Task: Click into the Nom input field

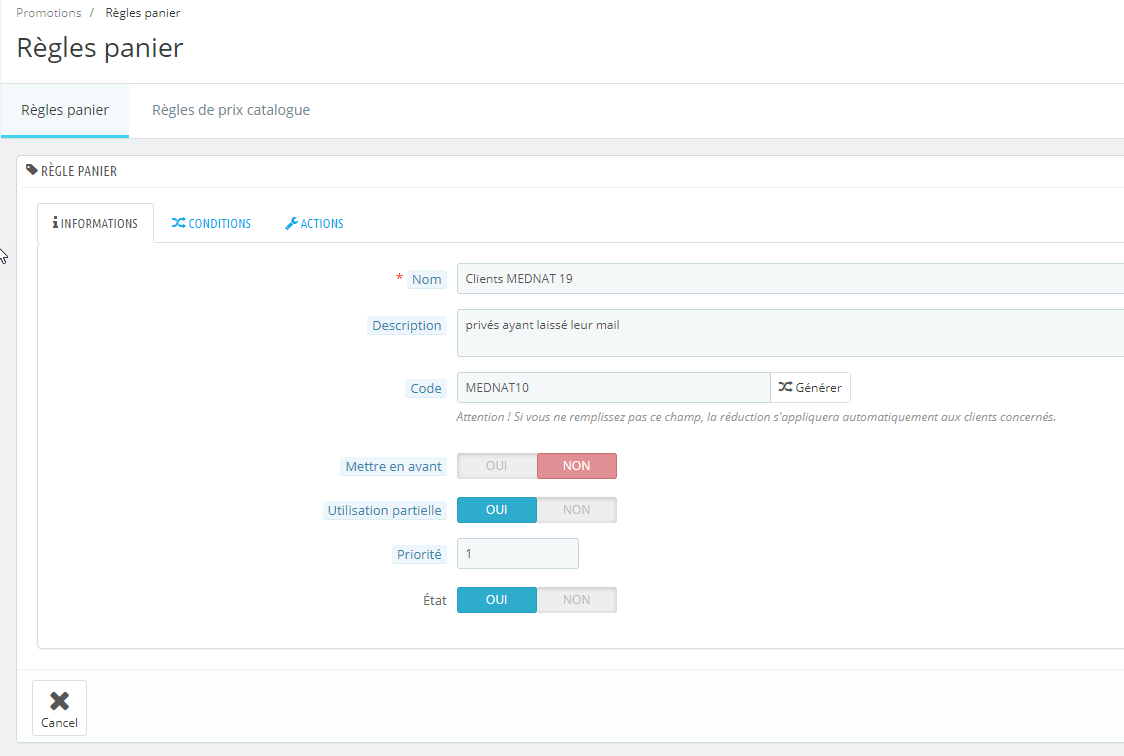Action: click(x=790, y=279)
